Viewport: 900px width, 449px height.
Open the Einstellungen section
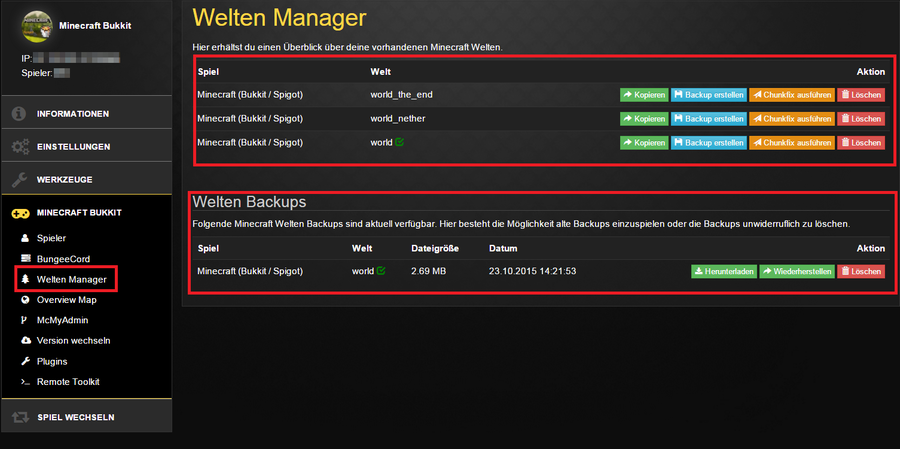coord(86,146)
